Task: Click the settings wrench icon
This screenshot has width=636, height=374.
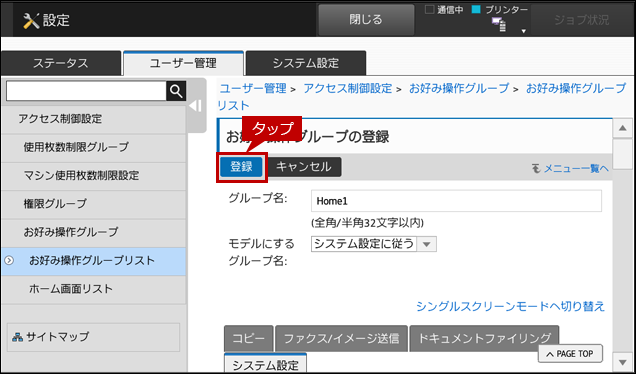Action: point(31,21)
